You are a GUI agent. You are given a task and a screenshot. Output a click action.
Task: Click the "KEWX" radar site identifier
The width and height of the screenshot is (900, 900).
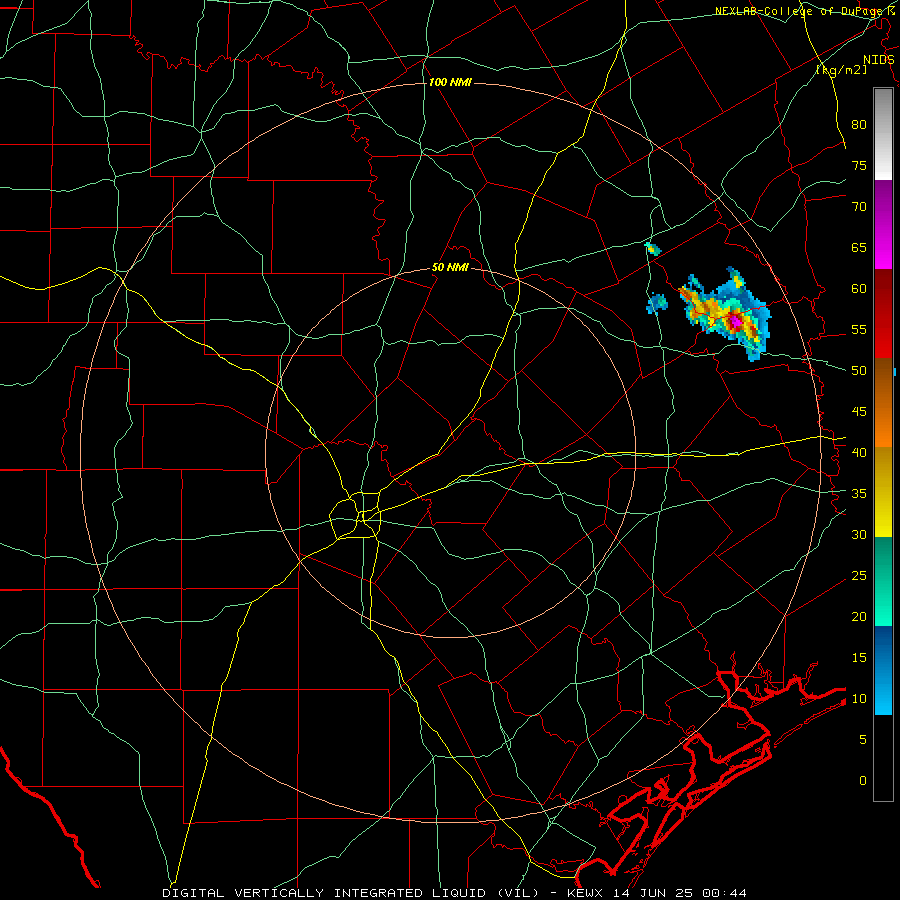coord(587,893)
